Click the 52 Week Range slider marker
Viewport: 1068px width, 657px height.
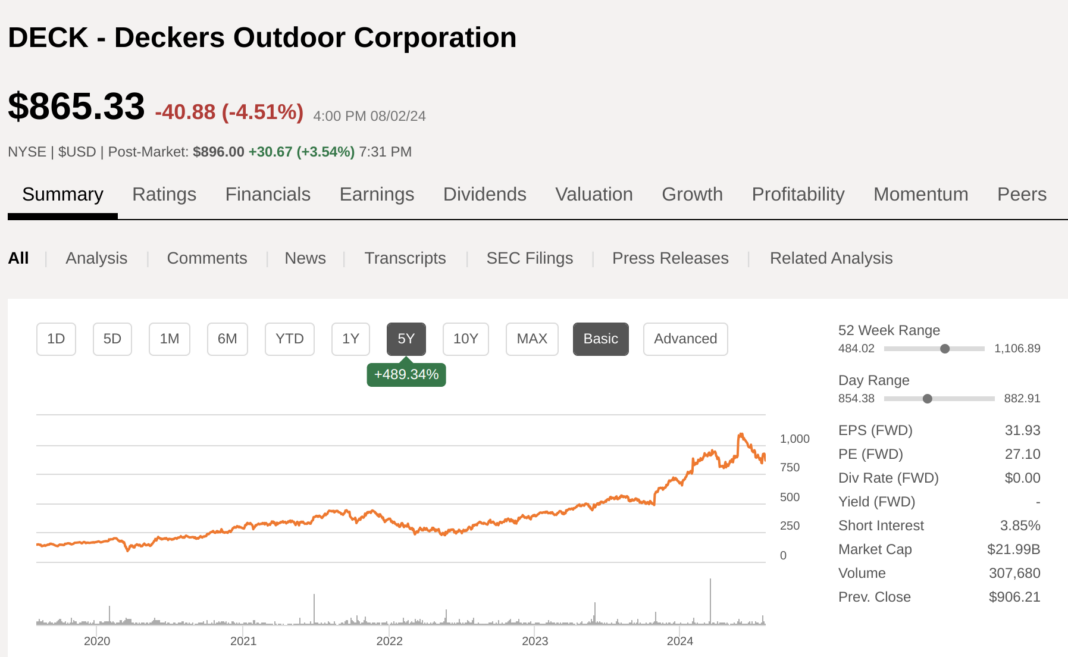click(945, 349)
